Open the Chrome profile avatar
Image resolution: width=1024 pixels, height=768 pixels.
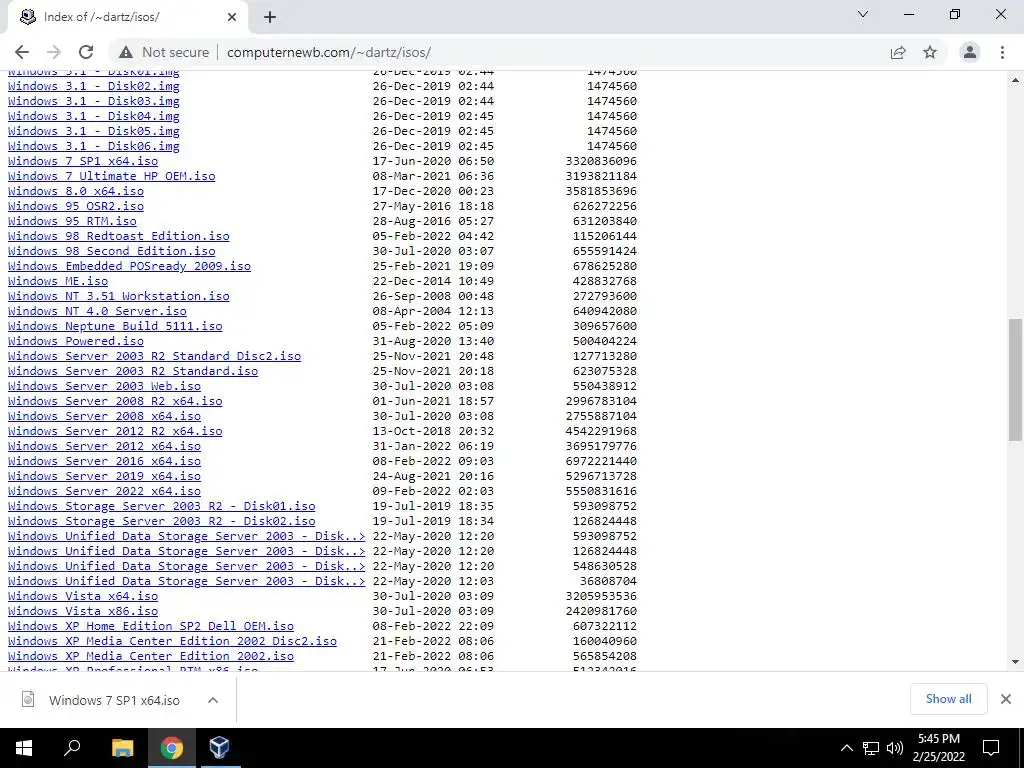[x=970, y=52]
